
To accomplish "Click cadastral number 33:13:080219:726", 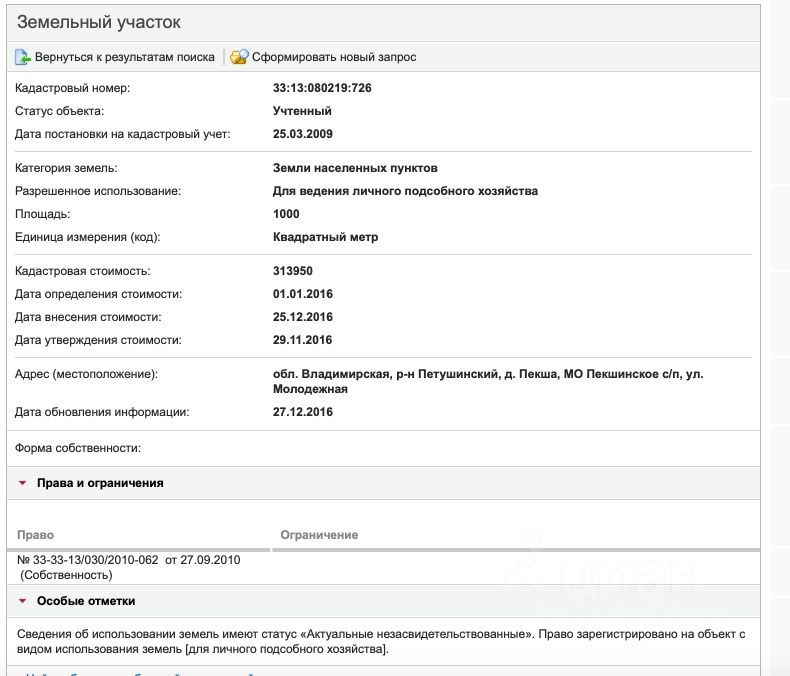I will pyautogui.click(x=322, y=88).
